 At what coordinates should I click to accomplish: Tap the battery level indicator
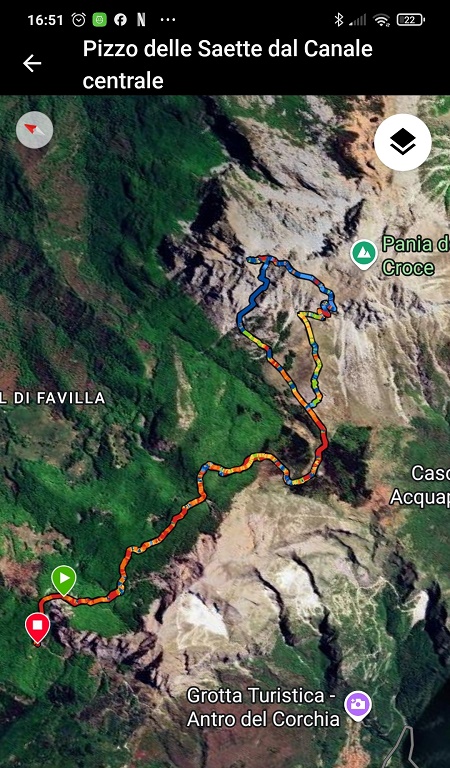[x=410, y=20]
